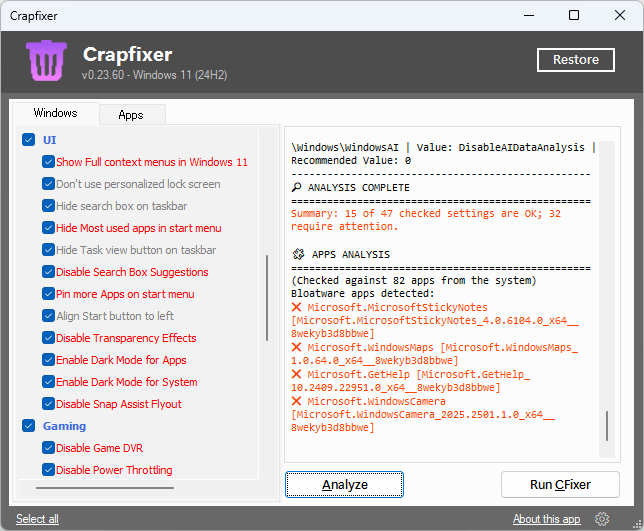The width and height of the screenshot is (644, 531).
Task: Click the magnifier icon beside ANALYSIS COMPLETE
Action: coord(296,187)
